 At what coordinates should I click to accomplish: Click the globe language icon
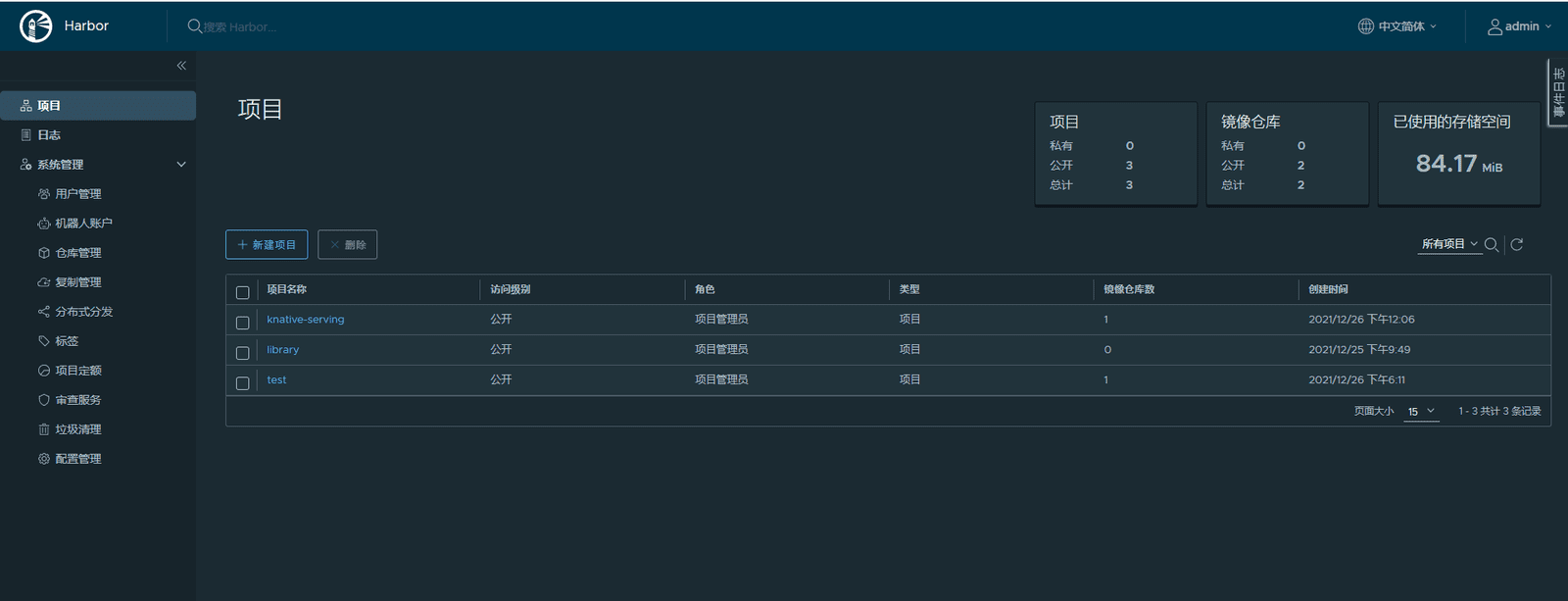pyautogui.click(x=1365, y=26)
